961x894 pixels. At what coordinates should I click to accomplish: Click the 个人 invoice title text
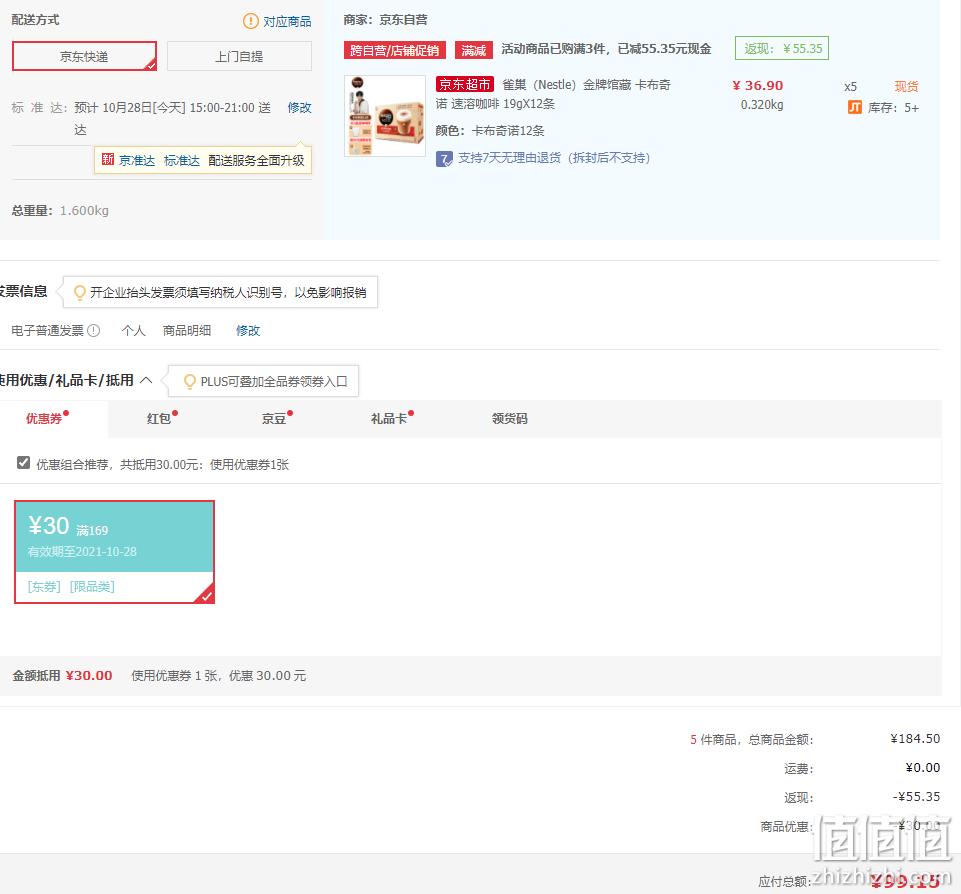coord(134,331)
